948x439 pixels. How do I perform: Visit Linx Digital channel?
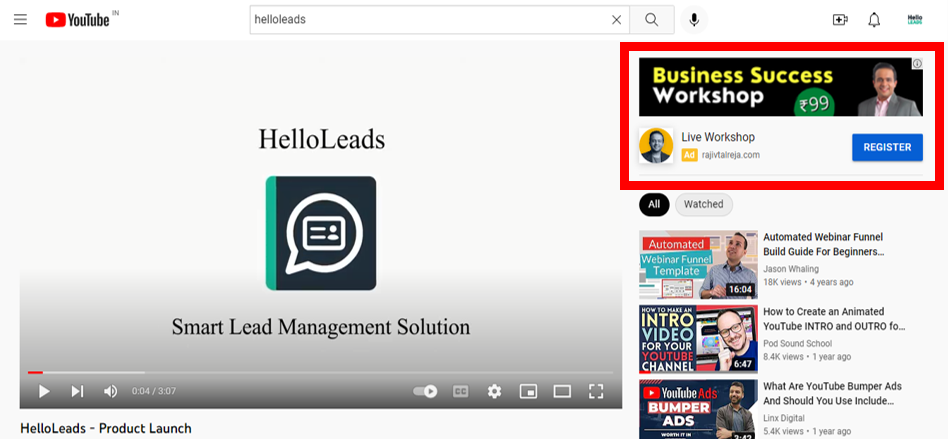pos(784,418)
